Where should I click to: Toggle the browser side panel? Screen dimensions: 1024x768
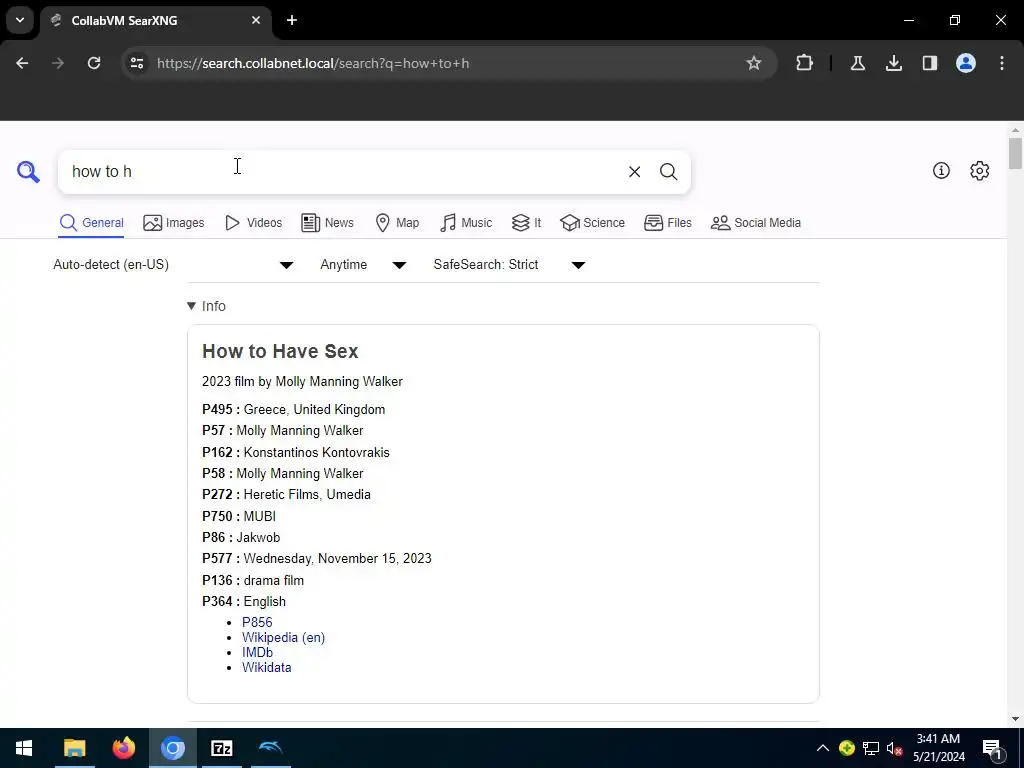[930, 63]
